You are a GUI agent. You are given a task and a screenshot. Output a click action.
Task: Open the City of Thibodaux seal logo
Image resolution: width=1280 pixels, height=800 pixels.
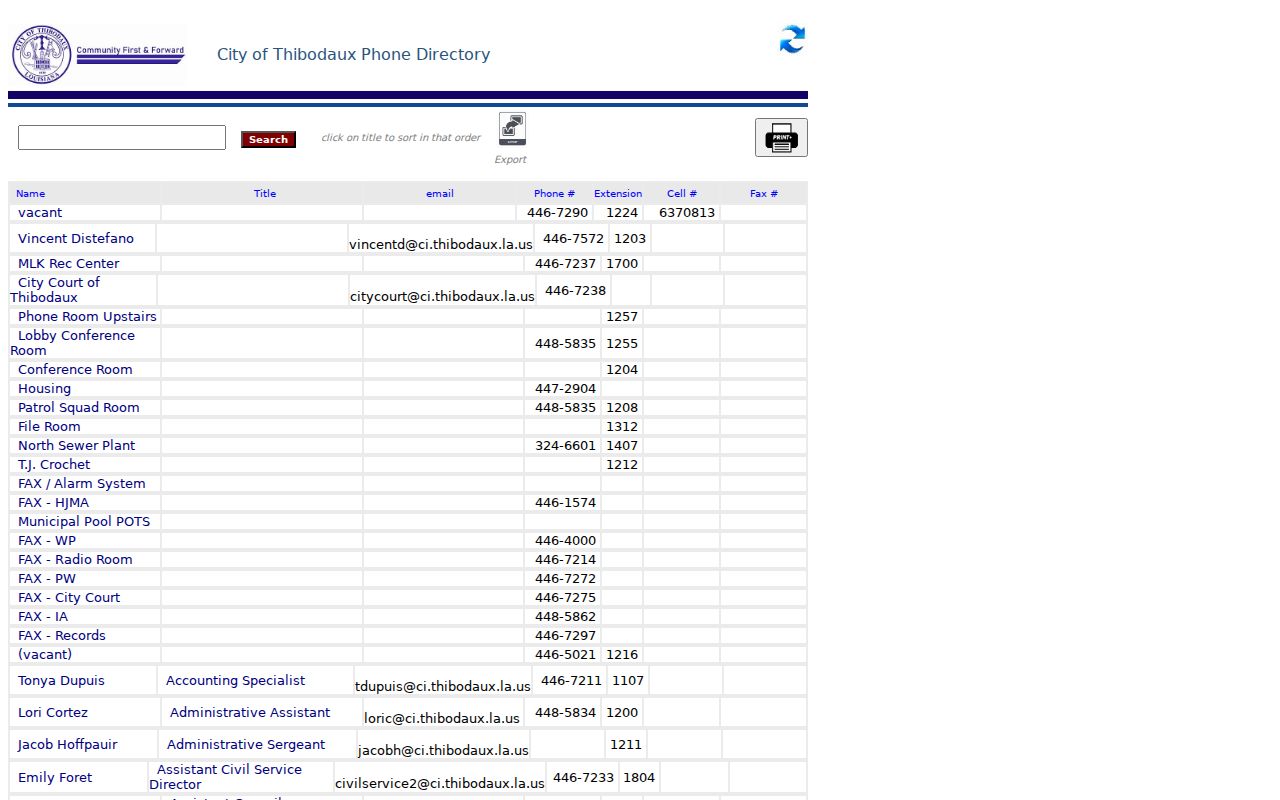point(41,54)
